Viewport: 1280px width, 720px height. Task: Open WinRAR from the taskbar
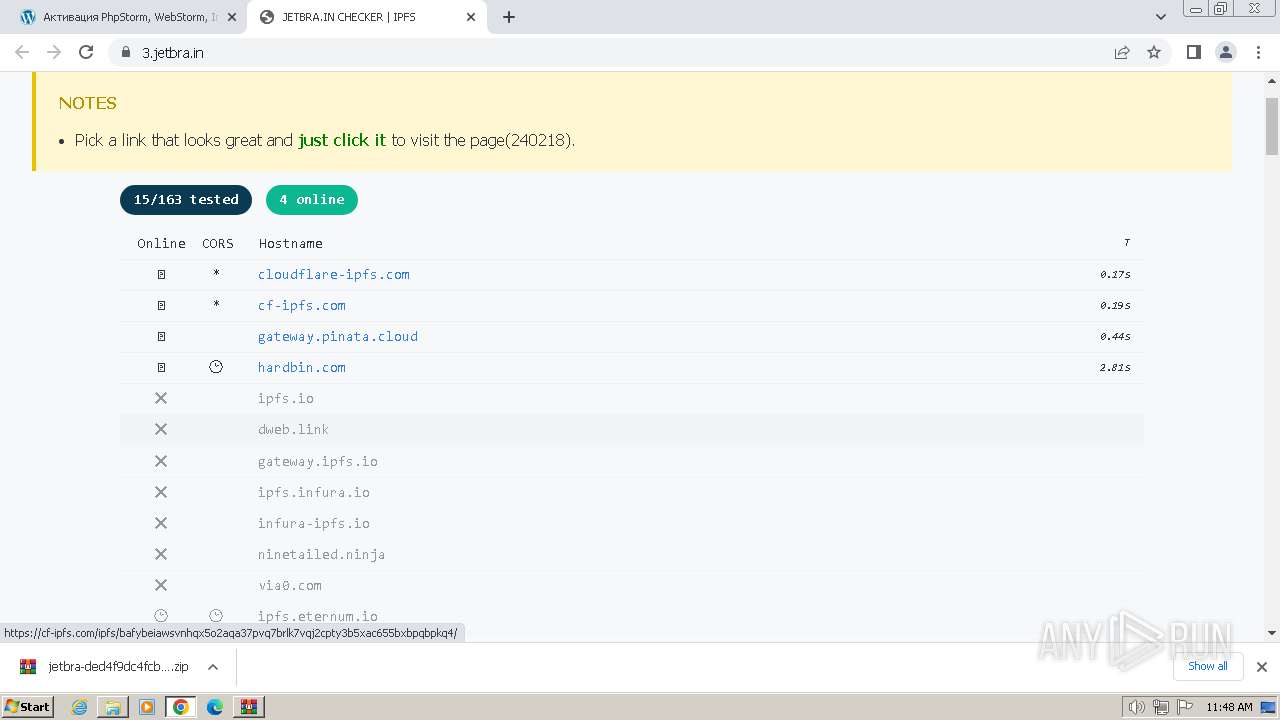click(x=248, y=707)
